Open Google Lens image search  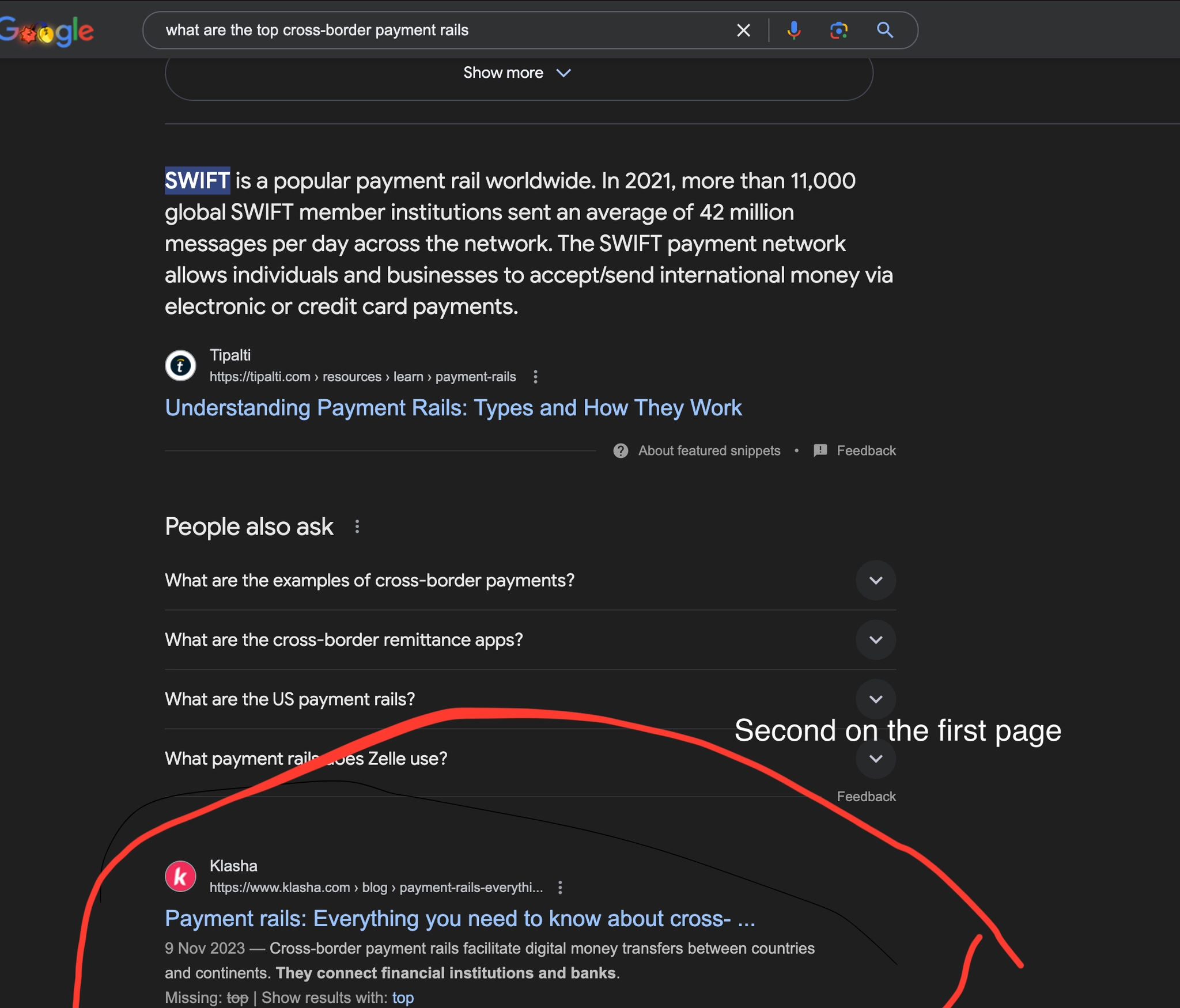click(838, 31)
